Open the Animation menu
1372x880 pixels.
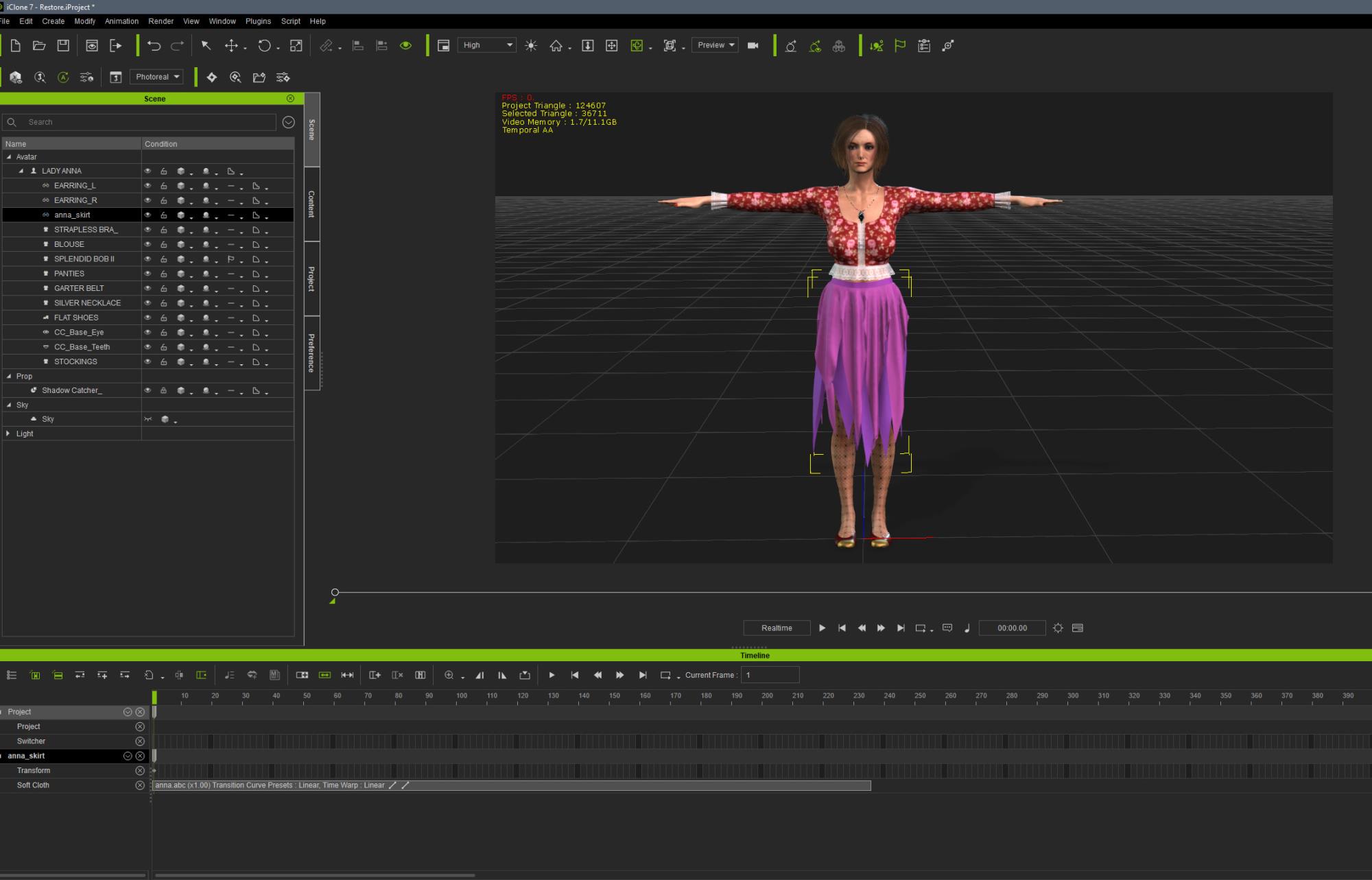coord(121,21)
